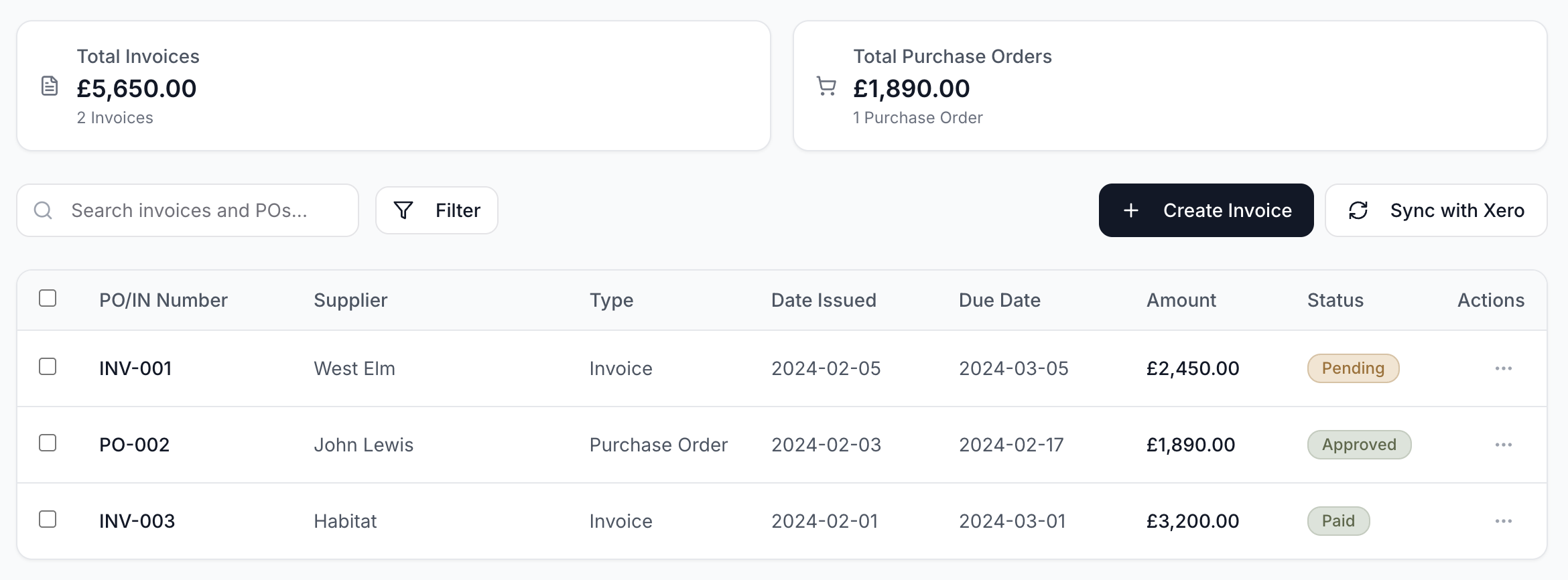Click the Approved status badge for John Lewis
Viewport: 1568px width, 580px height.
1359,444
